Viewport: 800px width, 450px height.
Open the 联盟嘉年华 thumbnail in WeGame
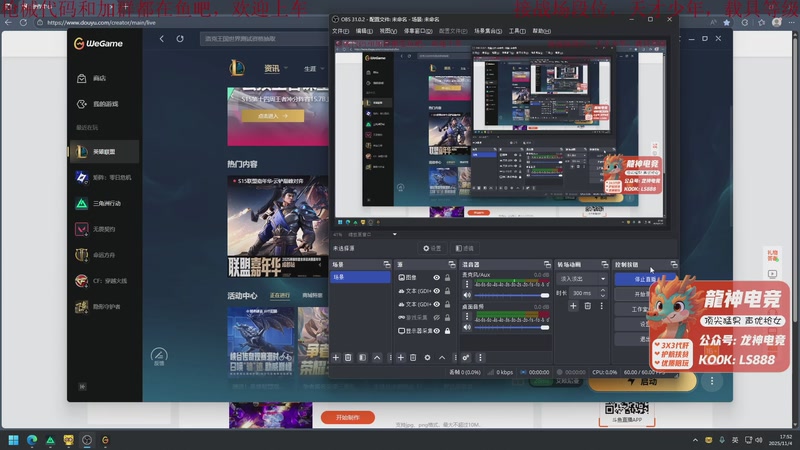(x=278, y=227)
